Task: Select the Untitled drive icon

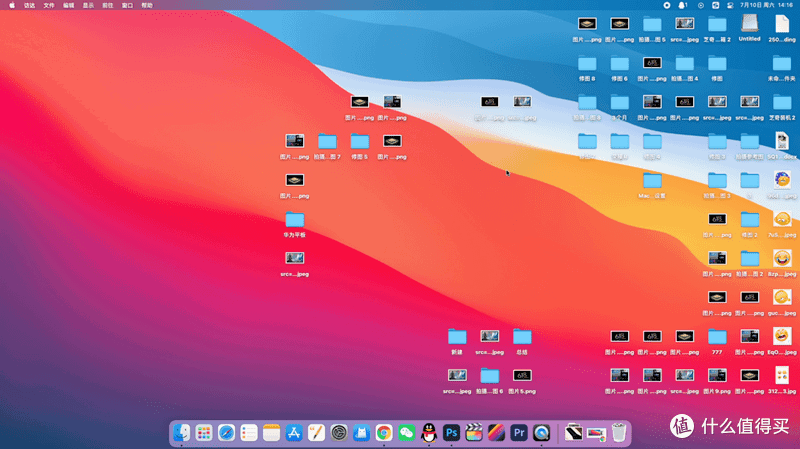Action: [749, 28]
